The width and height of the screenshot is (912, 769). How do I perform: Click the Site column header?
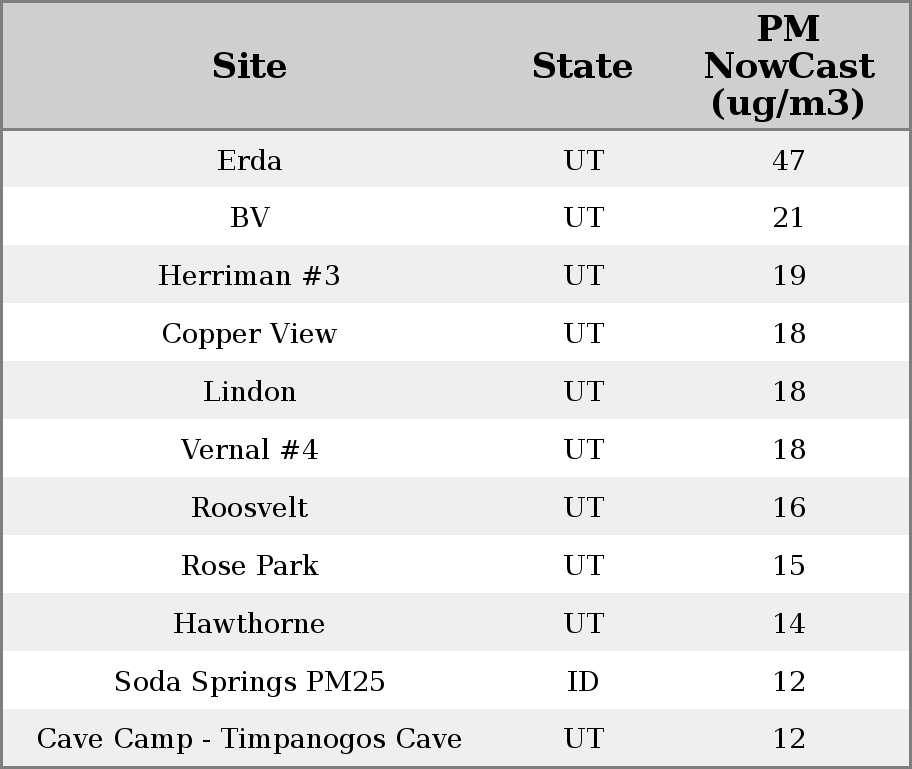249,67
